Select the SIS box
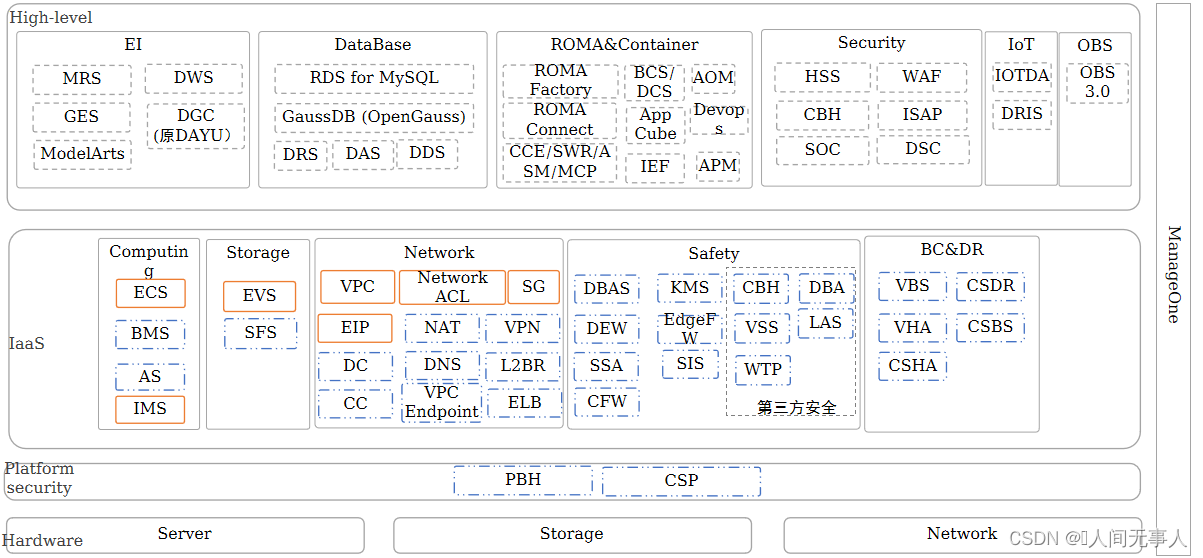Screen dimensions: 1203x558 point(690,364)
